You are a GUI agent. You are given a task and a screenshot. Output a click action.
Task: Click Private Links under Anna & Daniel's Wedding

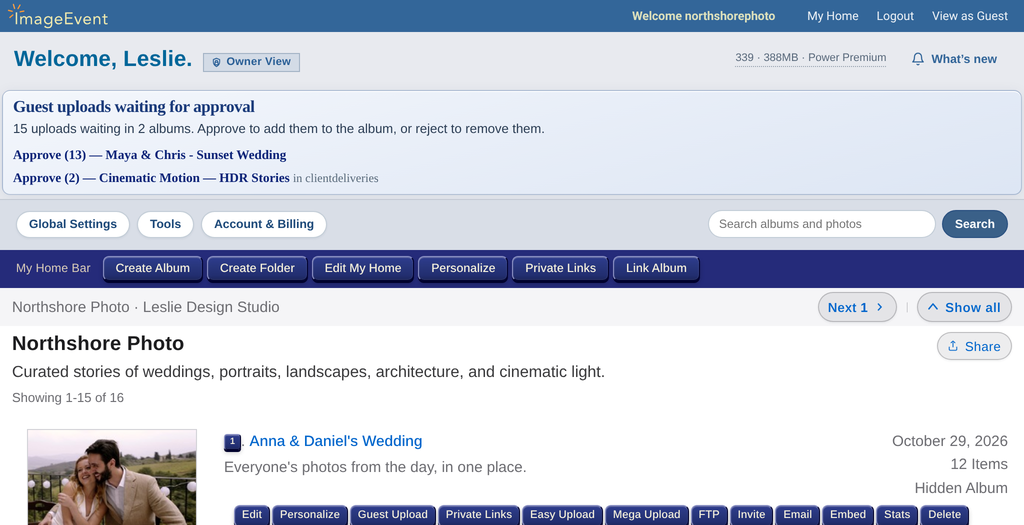[x=479, y=515]
